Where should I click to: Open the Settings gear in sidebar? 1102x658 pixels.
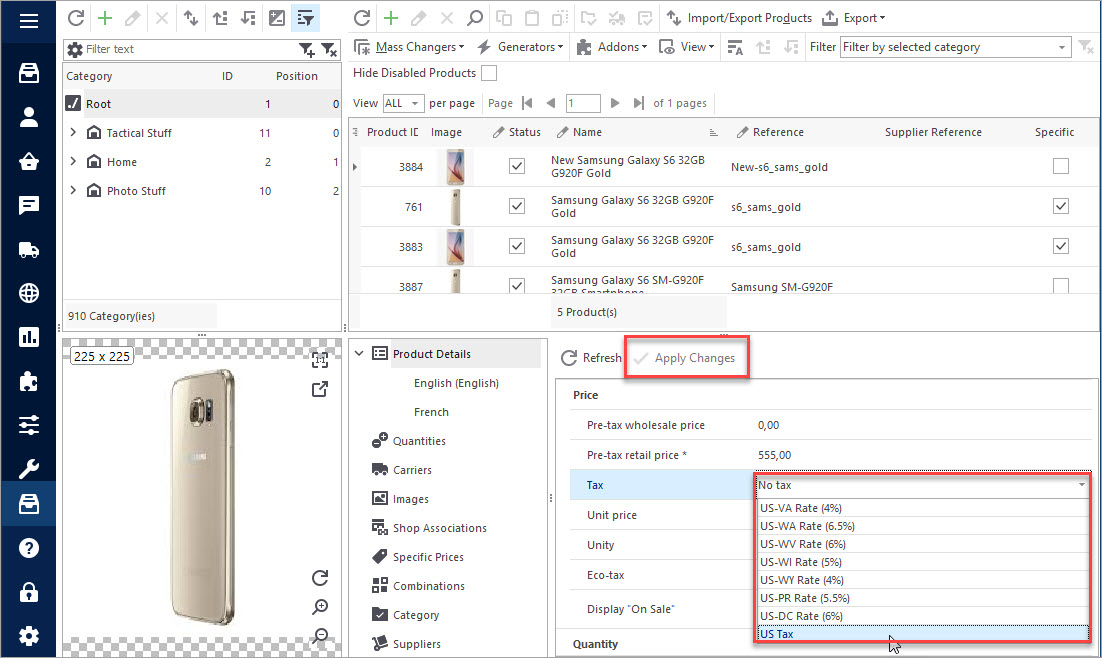pyautogui.click(x=29, y=636)
